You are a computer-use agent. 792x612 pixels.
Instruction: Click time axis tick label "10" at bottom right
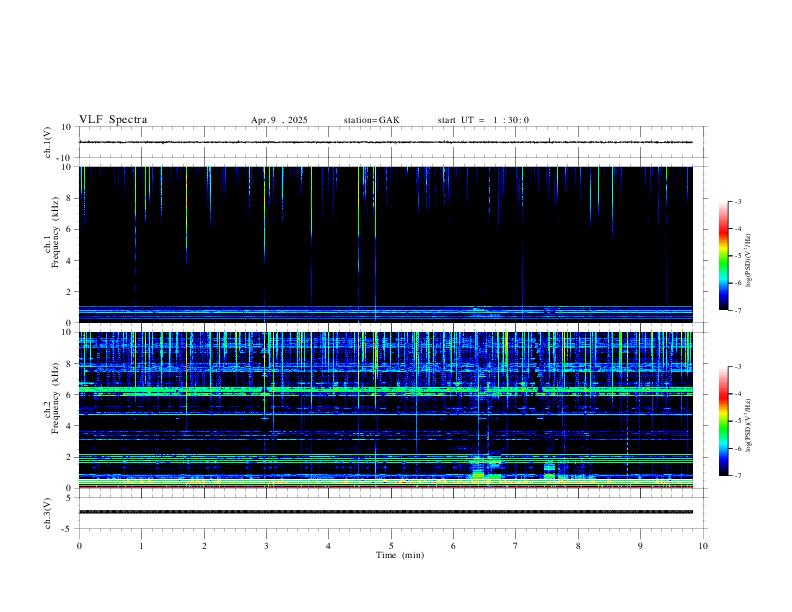click(703, 546)
